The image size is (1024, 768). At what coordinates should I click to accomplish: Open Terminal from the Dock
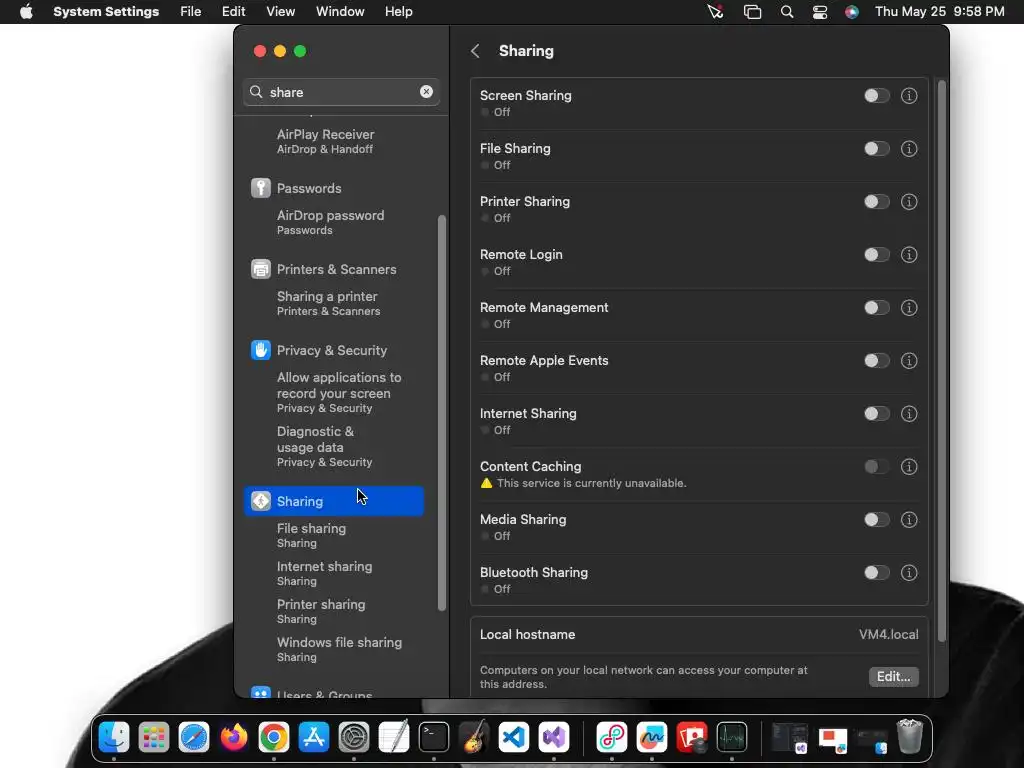[x=434, y=737]
